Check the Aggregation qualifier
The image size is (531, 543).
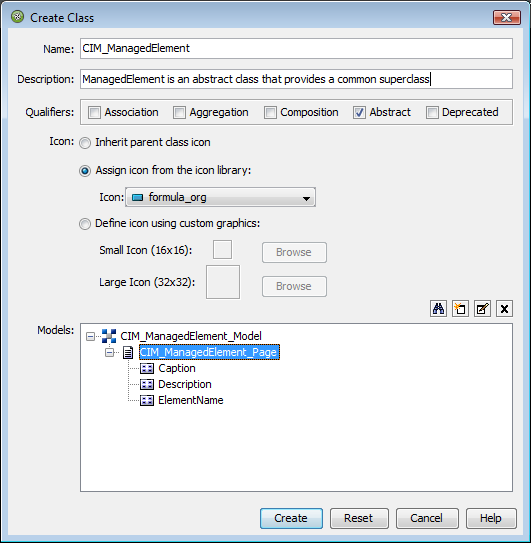[179, 113]
